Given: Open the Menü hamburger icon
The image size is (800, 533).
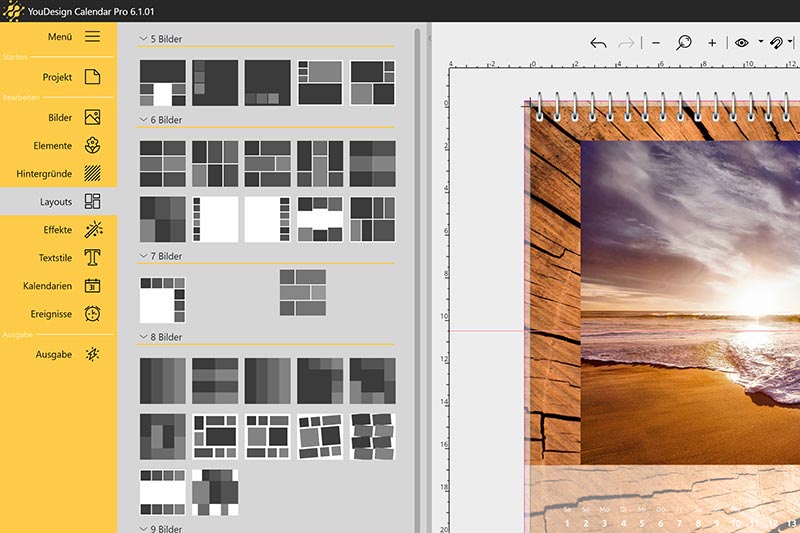Looking at the screenshot, I should [x=92, y=37].
